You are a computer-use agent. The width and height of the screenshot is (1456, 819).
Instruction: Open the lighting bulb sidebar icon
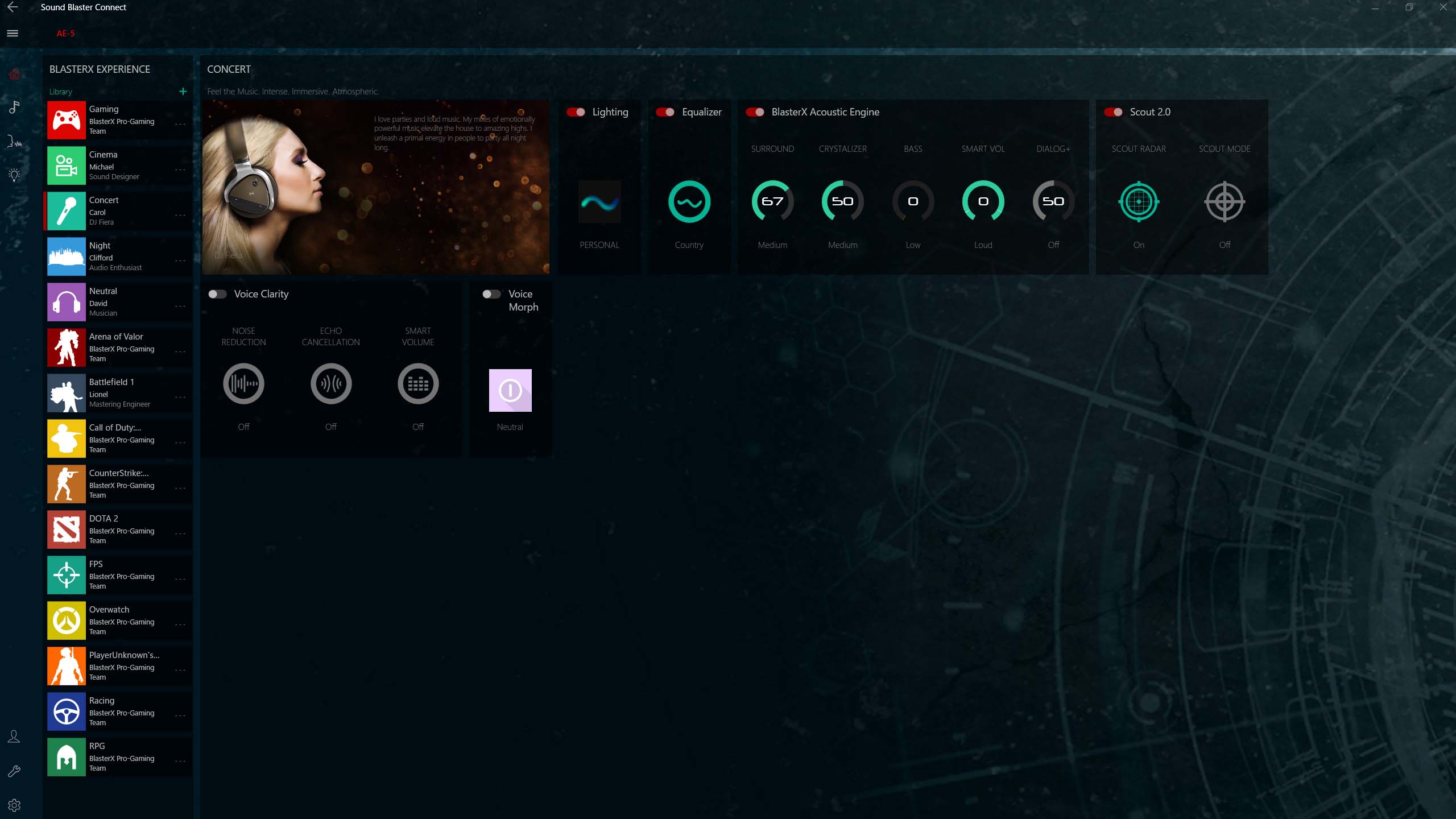click(x=14, y=175)
